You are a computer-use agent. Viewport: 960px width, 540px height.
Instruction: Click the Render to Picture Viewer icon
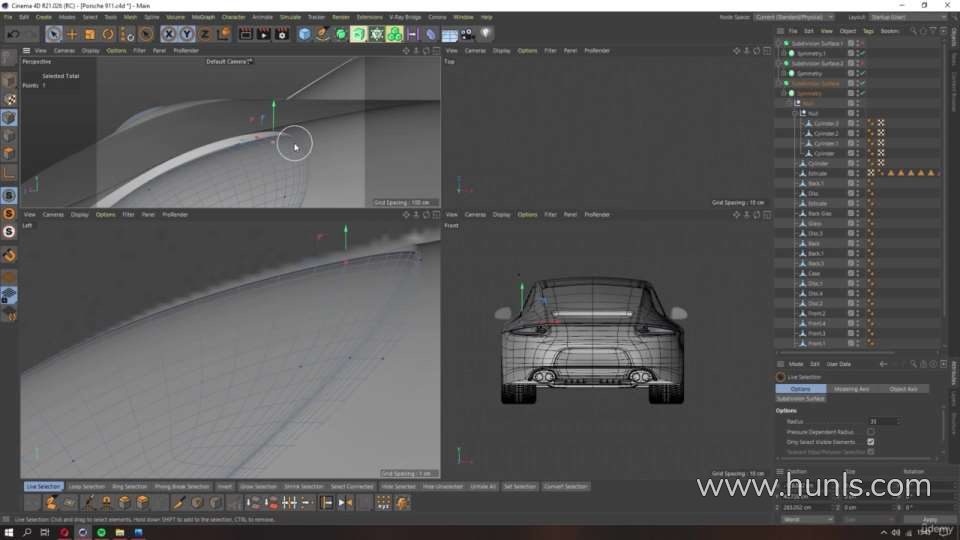pyautogui.click(x=265, y=34)
